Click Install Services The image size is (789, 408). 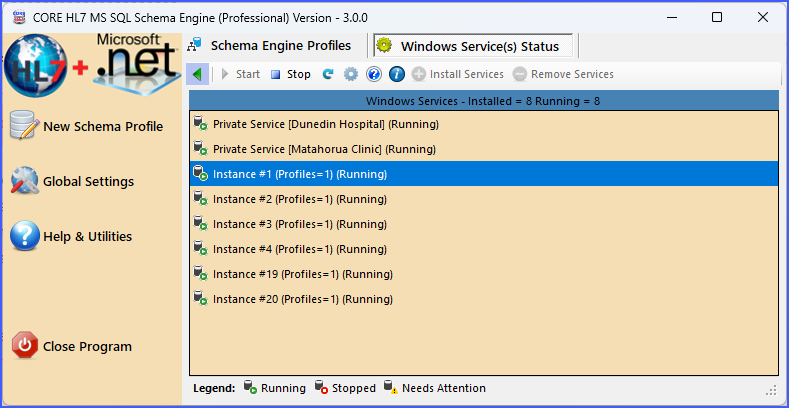coord(457,74)
